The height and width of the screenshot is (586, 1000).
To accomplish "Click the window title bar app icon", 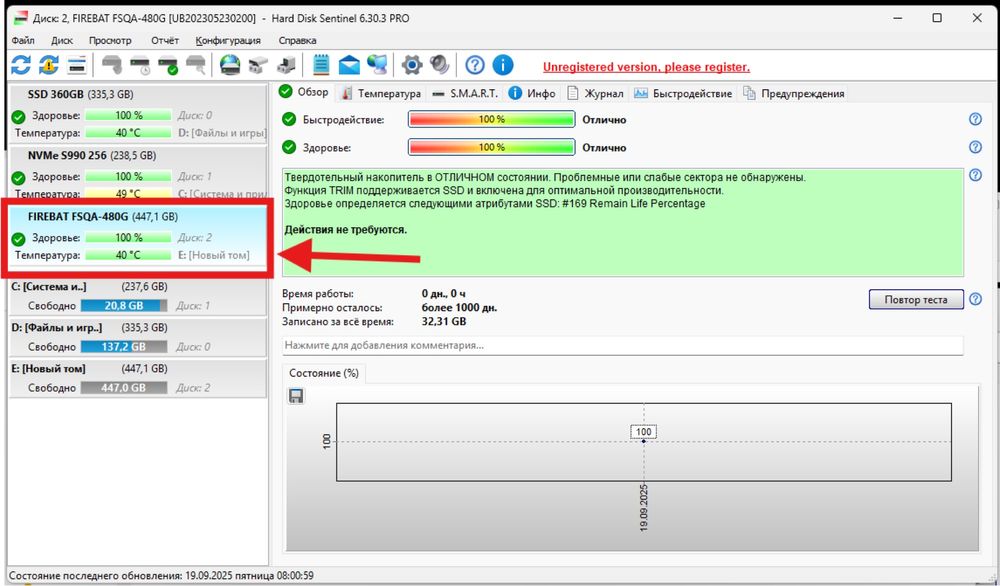I will (20, 18).
